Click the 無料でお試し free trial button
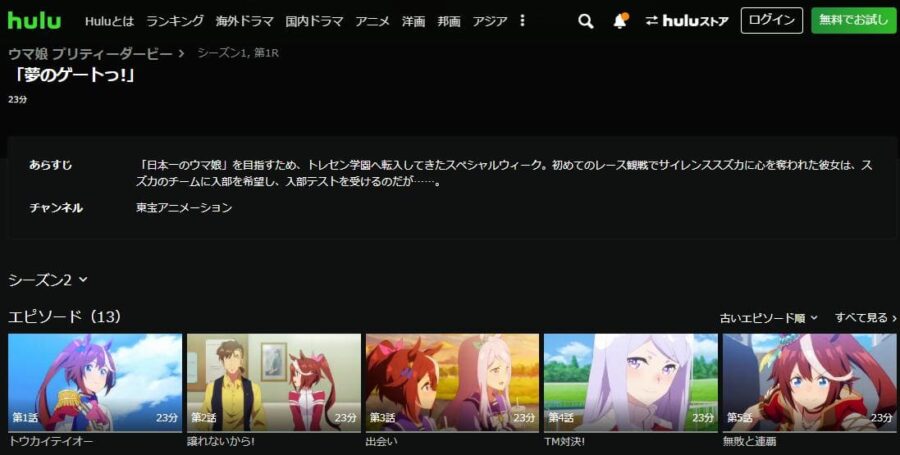 (x=854, y=21)
